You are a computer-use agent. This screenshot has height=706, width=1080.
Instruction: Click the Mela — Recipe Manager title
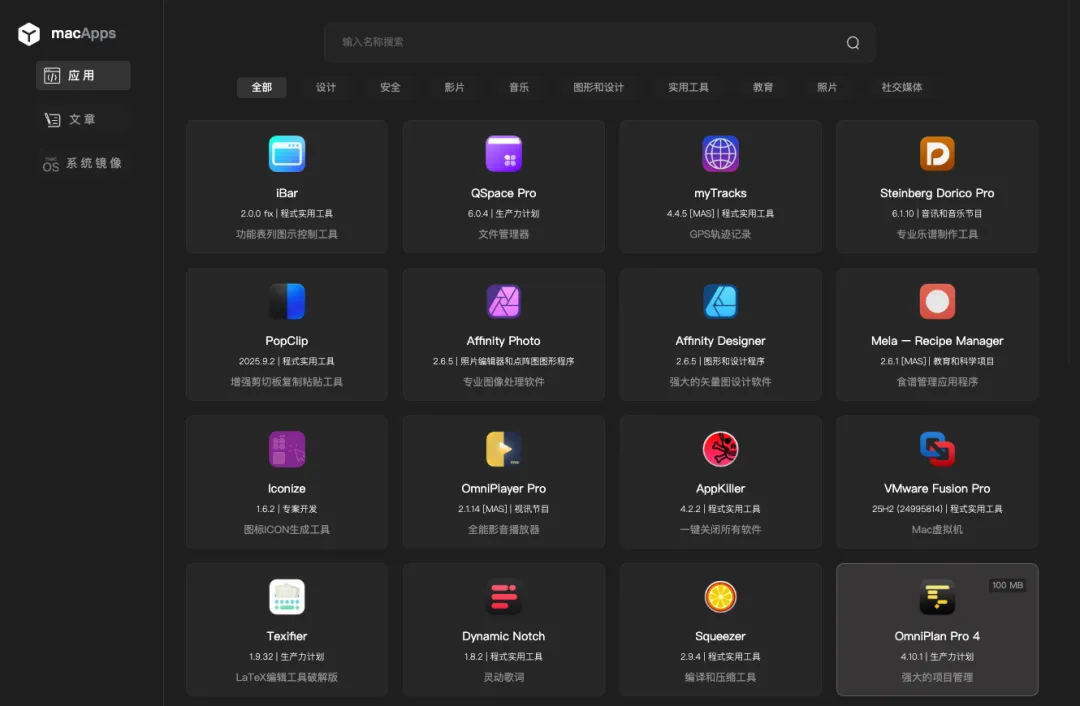pyautogui.click(x=937, y=341)
